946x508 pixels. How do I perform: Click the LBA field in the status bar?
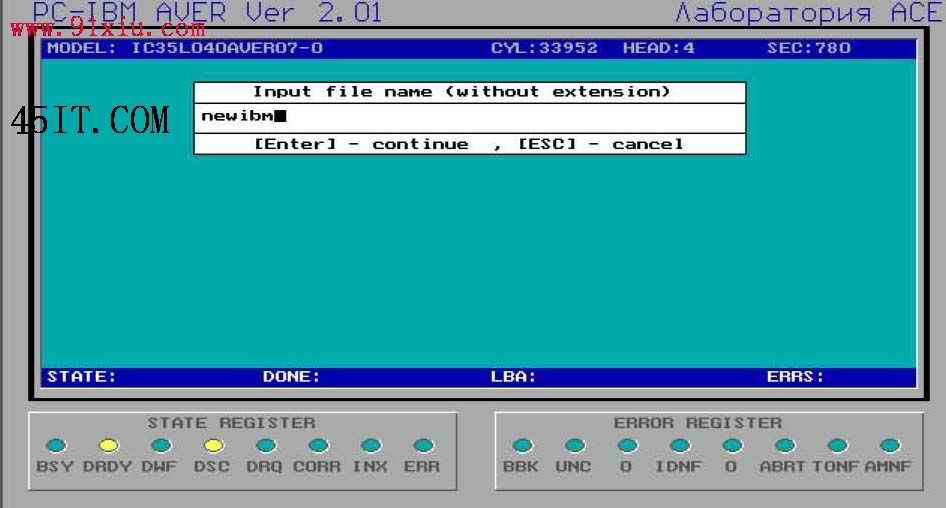[x=513, y=377]
